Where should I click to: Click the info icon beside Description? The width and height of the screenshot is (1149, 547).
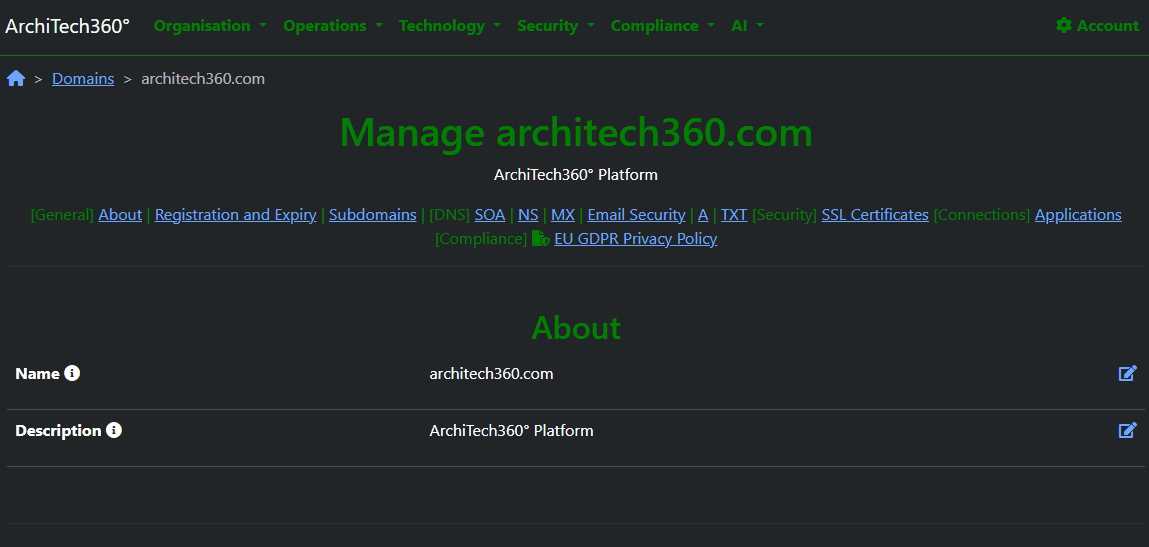pos(114,430)
